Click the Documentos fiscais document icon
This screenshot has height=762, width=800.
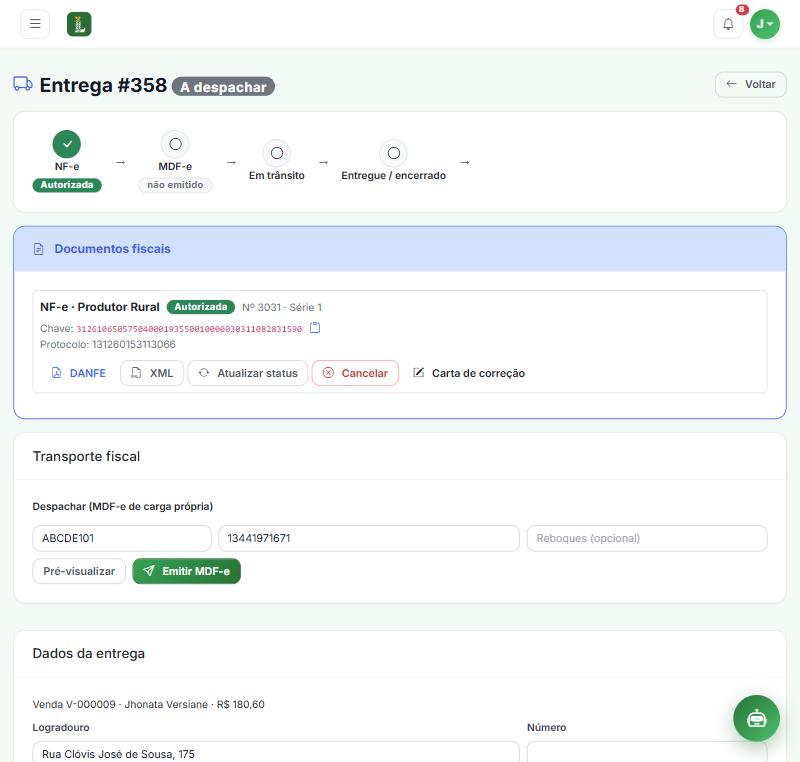click(x=38, y=249)
